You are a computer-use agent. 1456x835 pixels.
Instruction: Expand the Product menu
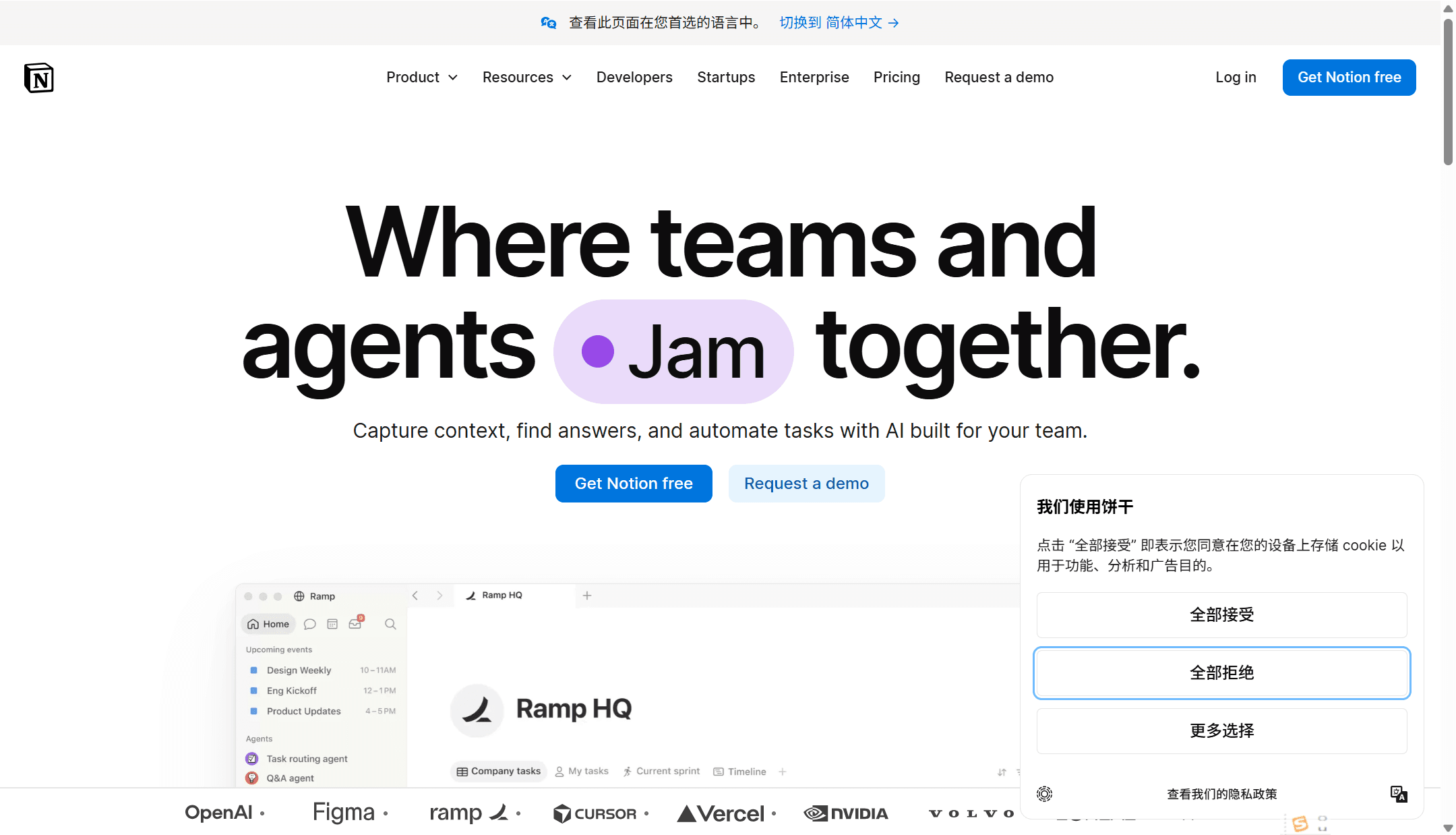(422, 78)
